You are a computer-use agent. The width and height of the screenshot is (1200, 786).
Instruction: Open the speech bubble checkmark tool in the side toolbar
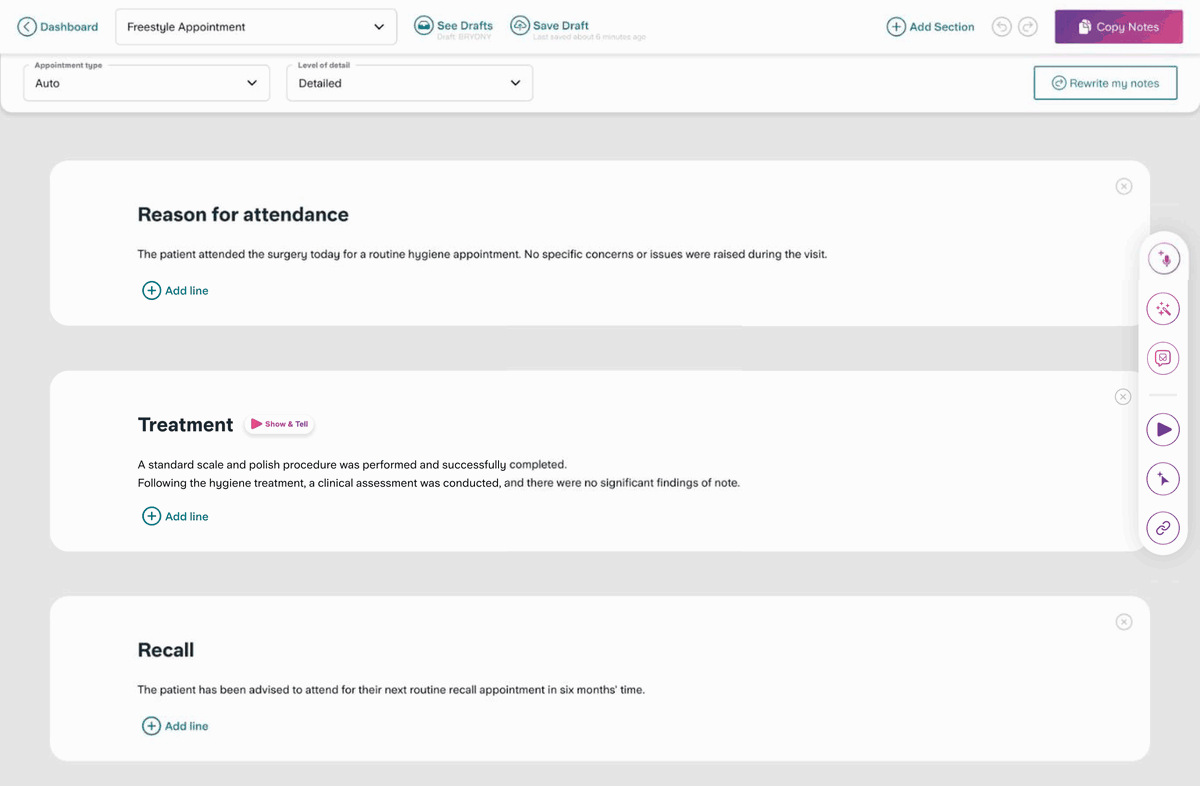coord(1163,358)
